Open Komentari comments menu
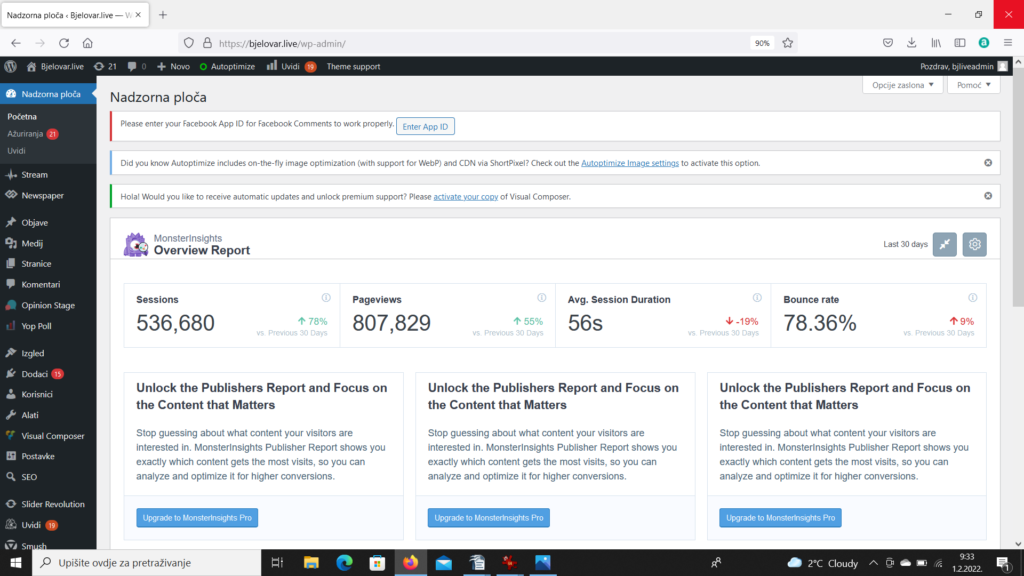1024x576 pixels. pos(48,285)
